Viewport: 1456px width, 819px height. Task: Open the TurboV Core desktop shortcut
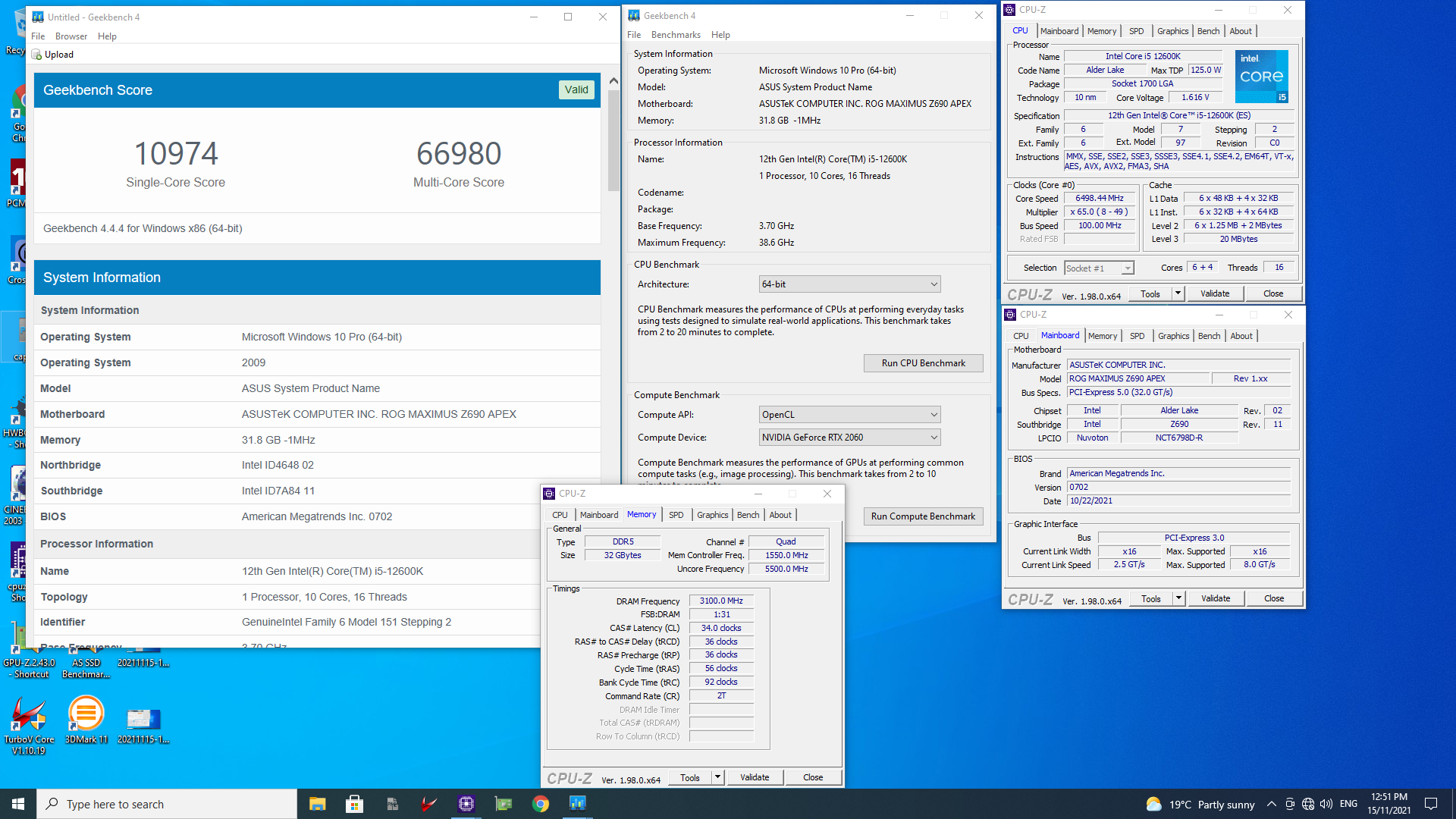click(29, 724)
